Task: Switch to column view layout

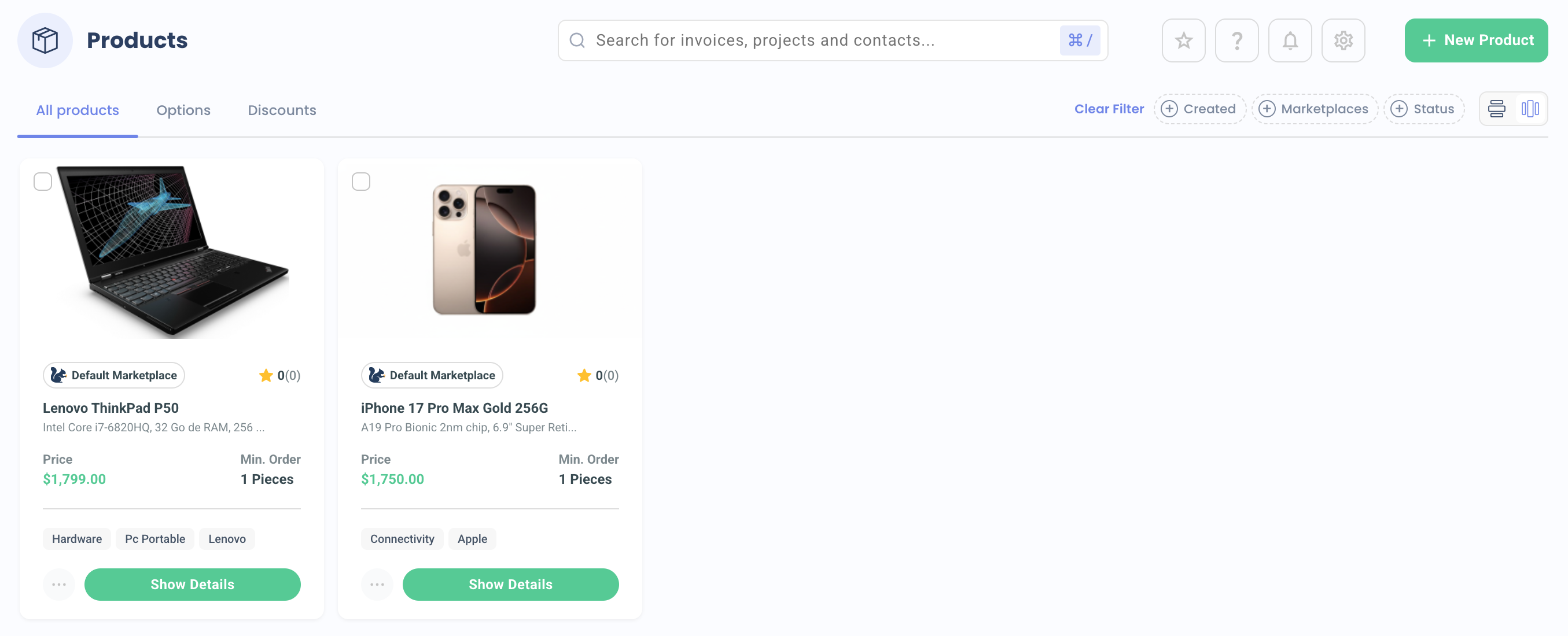Action: (1530, 108)
